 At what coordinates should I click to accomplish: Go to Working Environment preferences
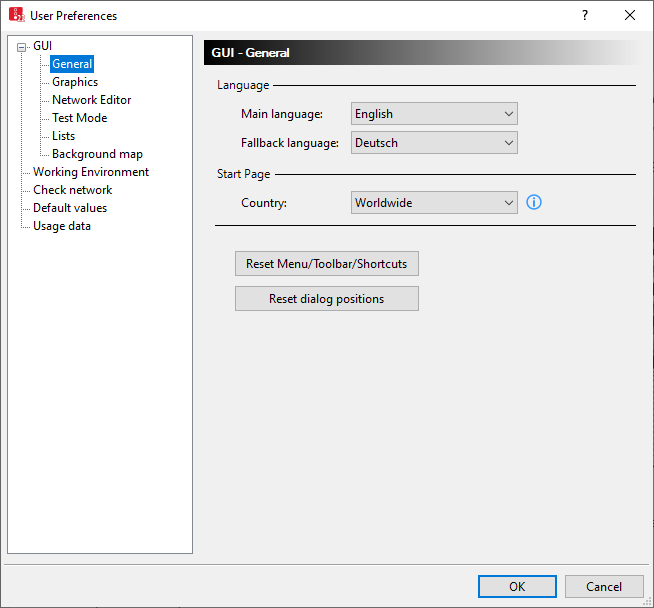(91, 172)
